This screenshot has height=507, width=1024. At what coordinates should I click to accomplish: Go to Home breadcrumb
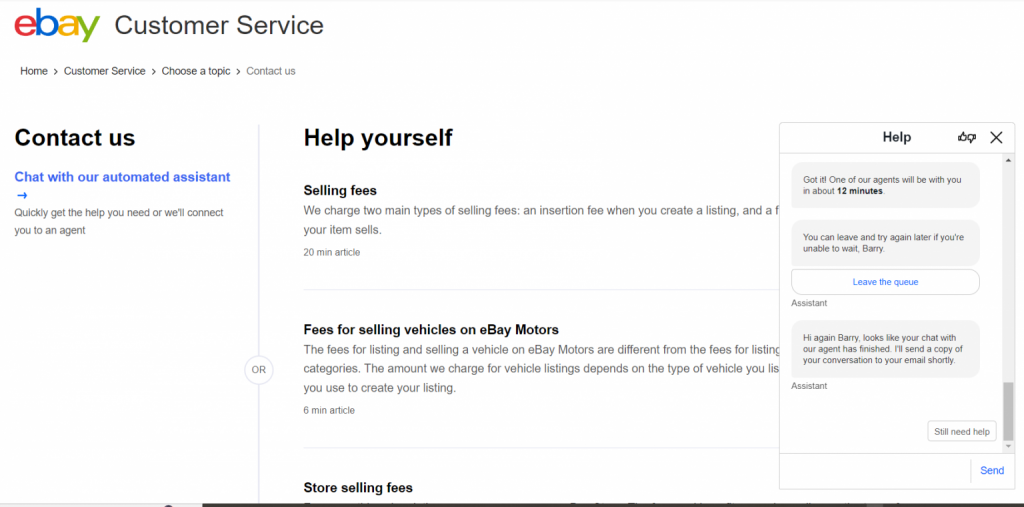(x=34, y=71)
